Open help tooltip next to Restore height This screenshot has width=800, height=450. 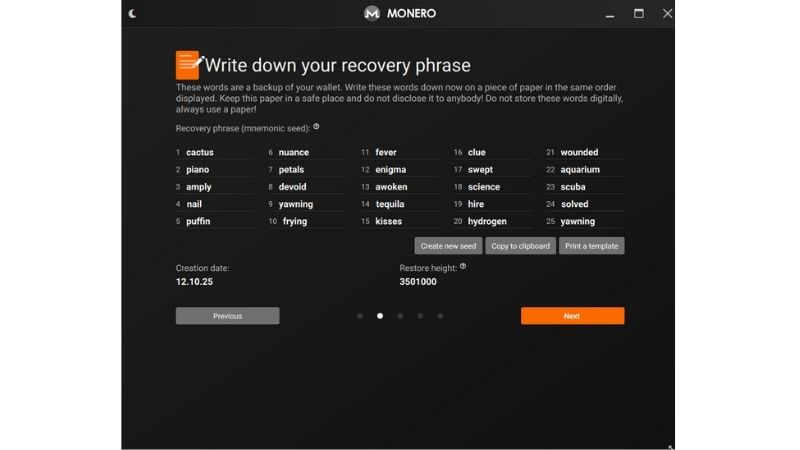tap(463, 266)
